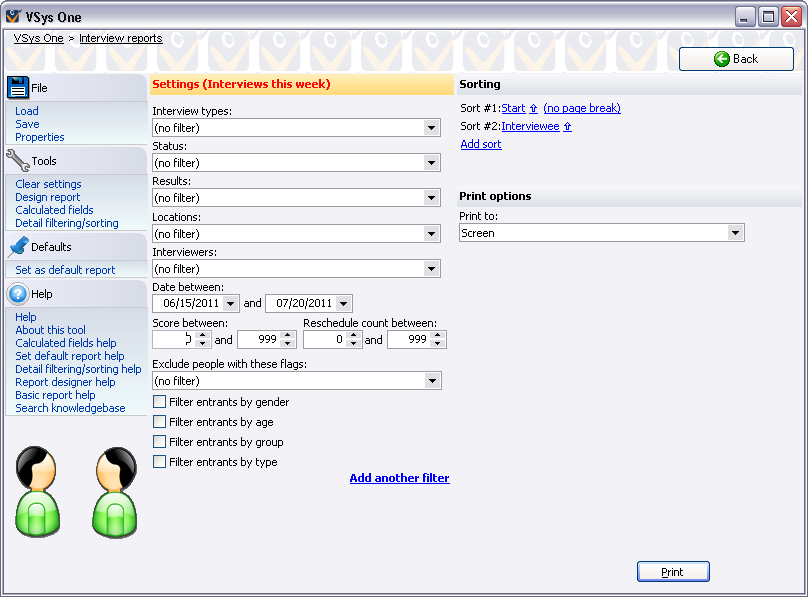808x597 pixels.
Task: Click Save in the File section
Action: coord(27,124)
